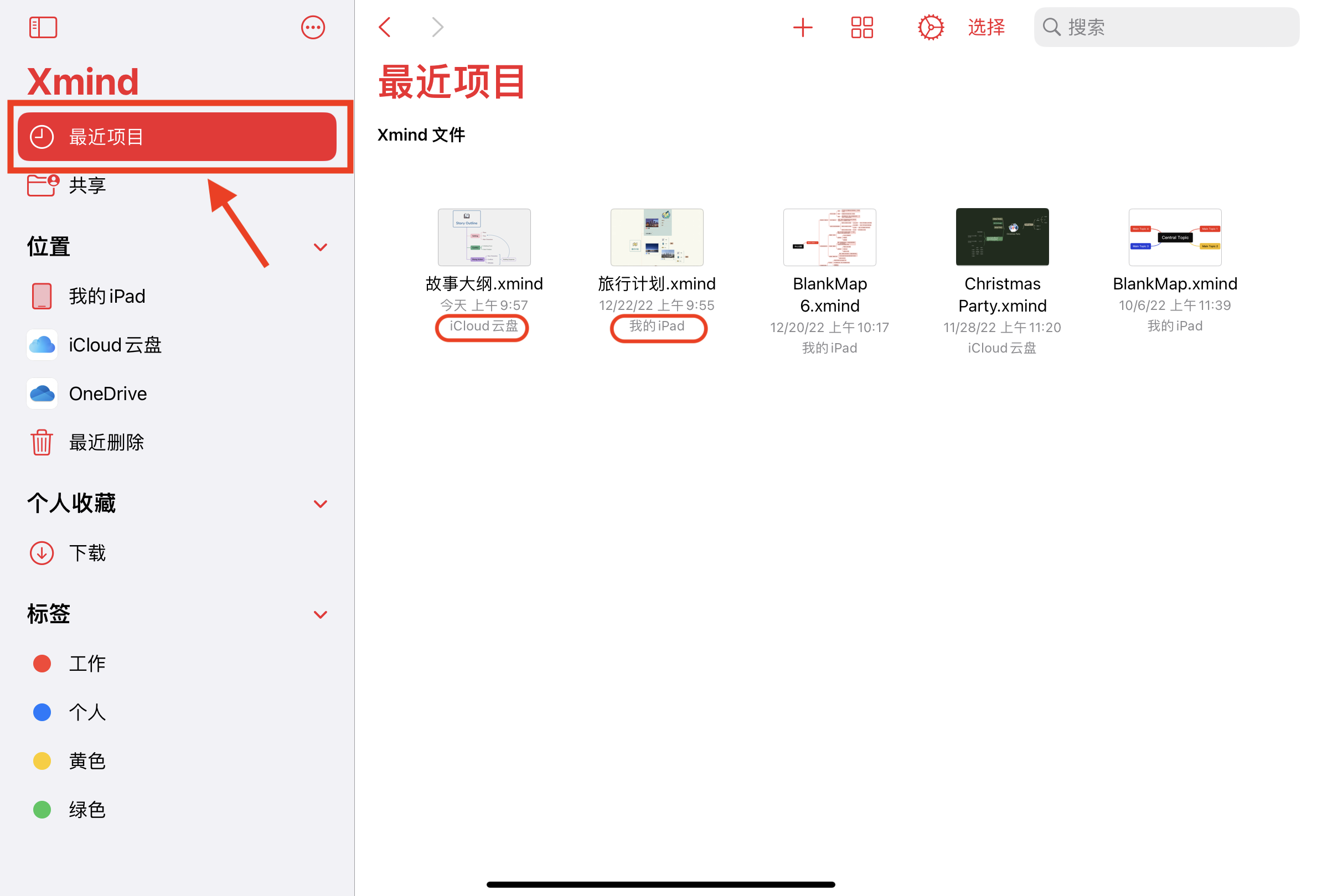Create a new file with plus icon
Viewport: 1322px width, 896px height.
click(x=803, y=27)
